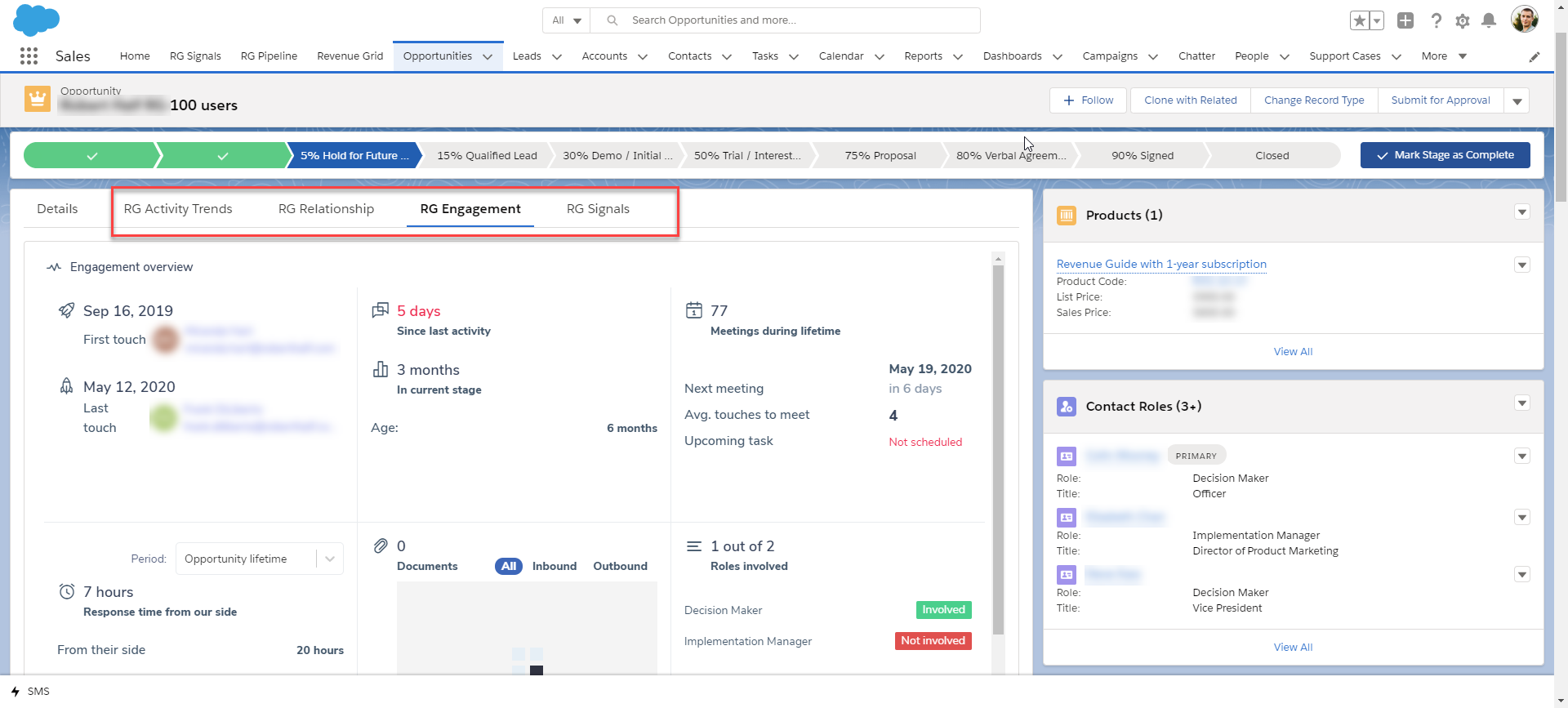The height and width of the screenshot is (708, 1568).
Task: Select the Closed stage in path
Action: (x=1272, y=155)
